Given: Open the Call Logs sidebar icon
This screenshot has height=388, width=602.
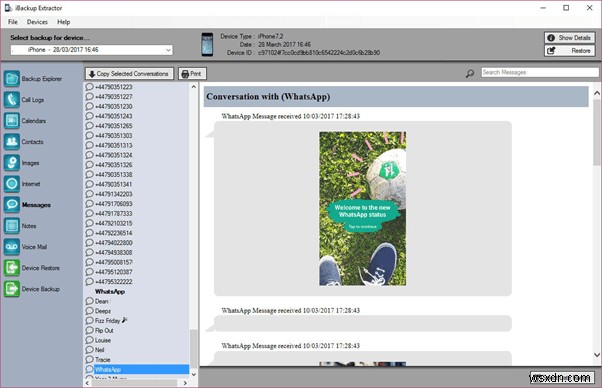Looking at the screenshot, I should pyautogui.click(x=12, y=100).
